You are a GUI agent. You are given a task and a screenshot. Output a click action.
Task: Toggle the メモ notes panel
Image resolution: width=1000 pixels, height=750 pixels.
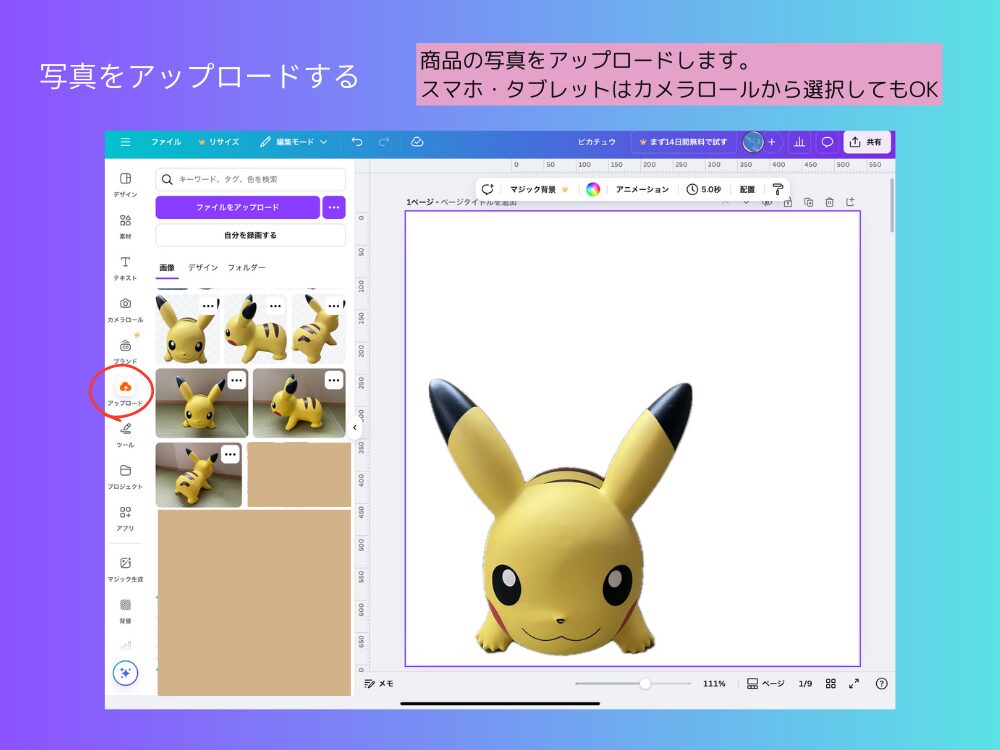tap(377, 683)
